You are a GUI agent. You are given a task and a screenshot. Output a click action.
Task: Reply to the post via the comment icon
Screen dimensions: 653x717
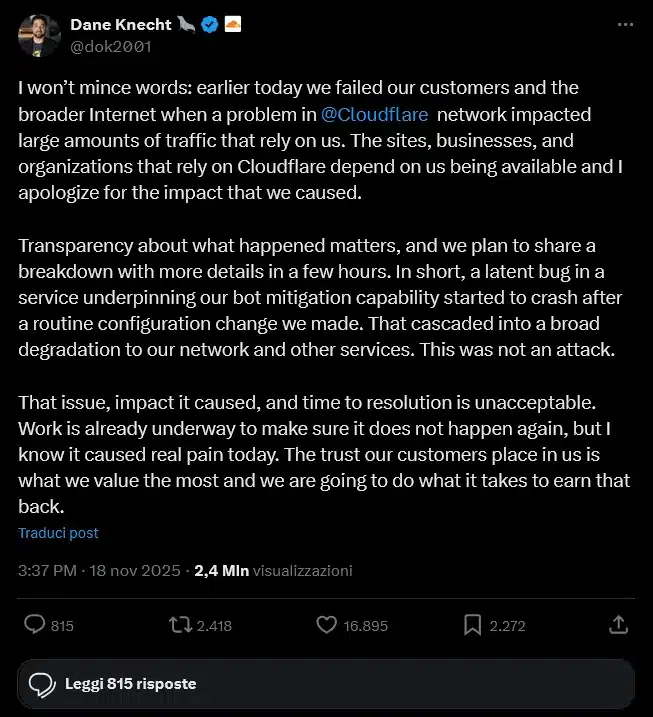click(35, 625)
